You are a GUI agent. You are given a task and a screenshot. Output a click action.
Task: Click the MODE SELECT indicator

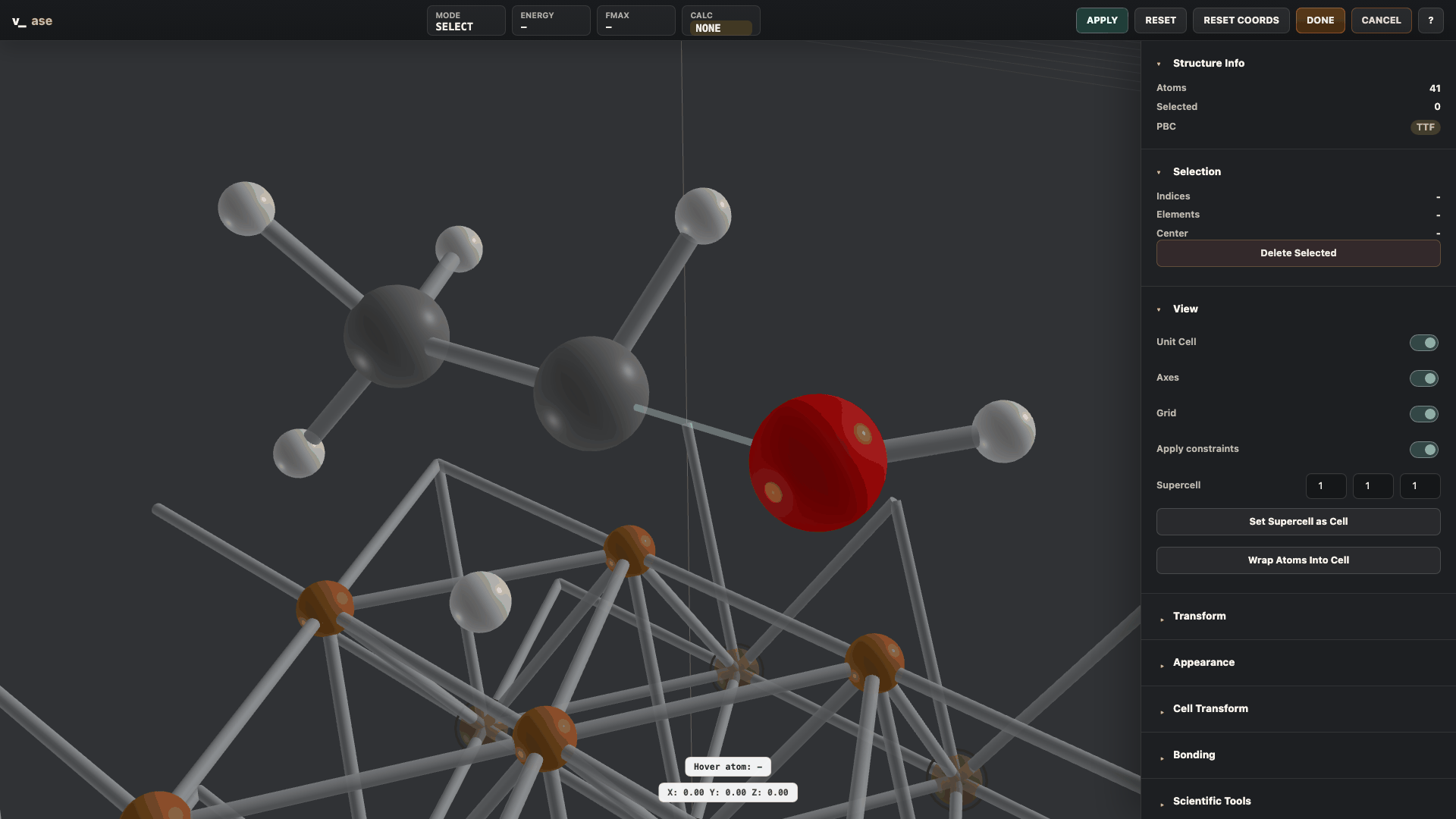coord(466,21)
